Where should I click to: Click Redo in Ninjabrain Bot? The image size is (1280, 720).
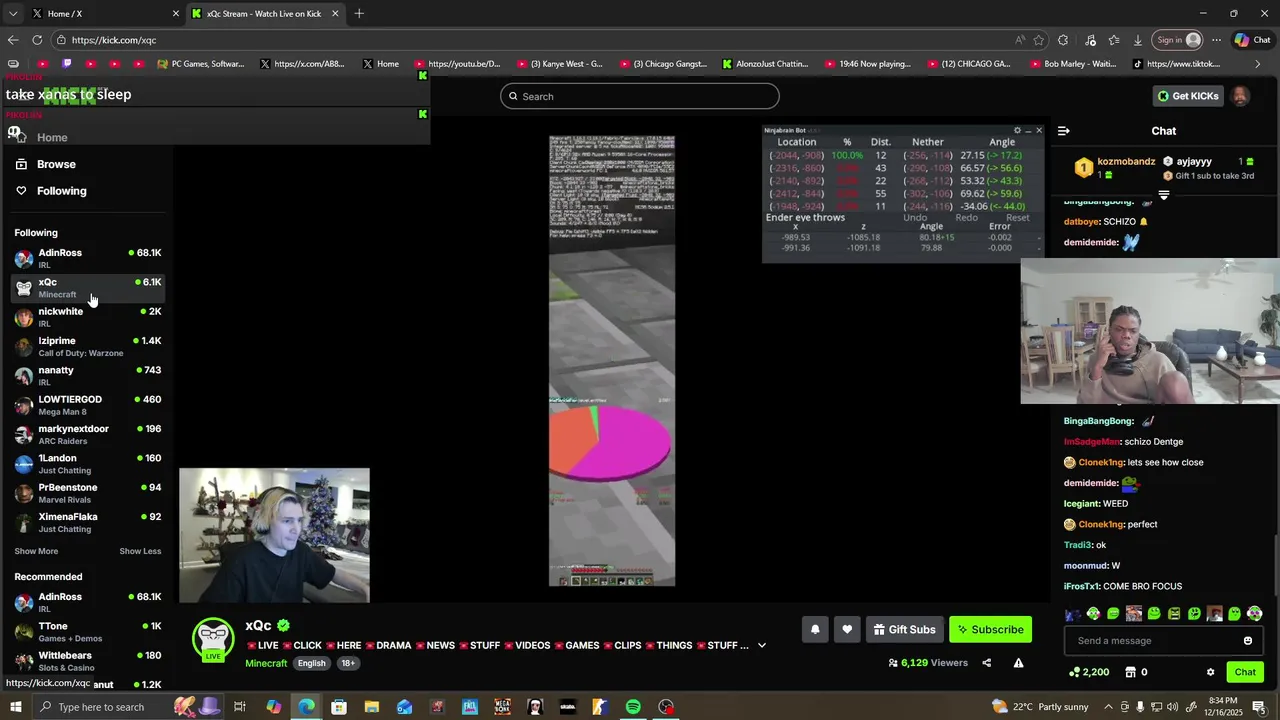coord(966,218)
